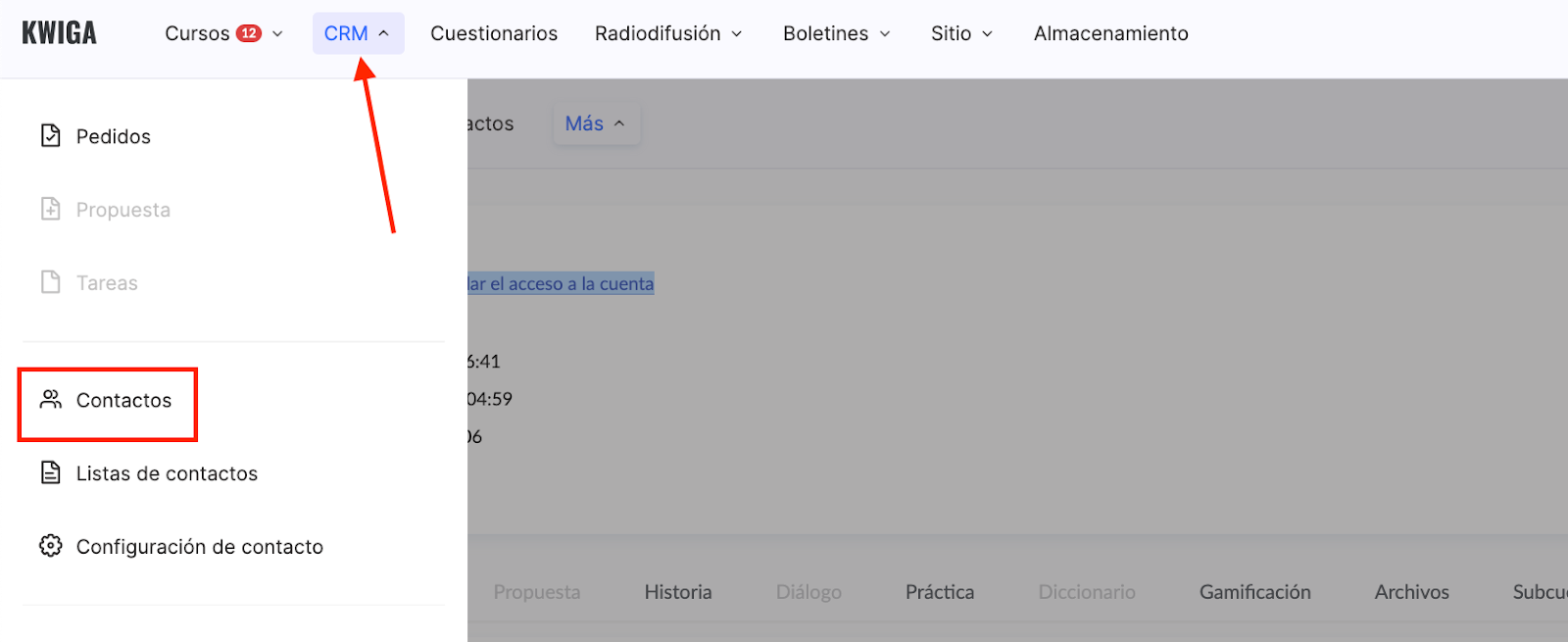Switch to the Propuesta tab in page
This screenshot has width=1568, height=642.
pyautogui.click(x=537, y=592)
